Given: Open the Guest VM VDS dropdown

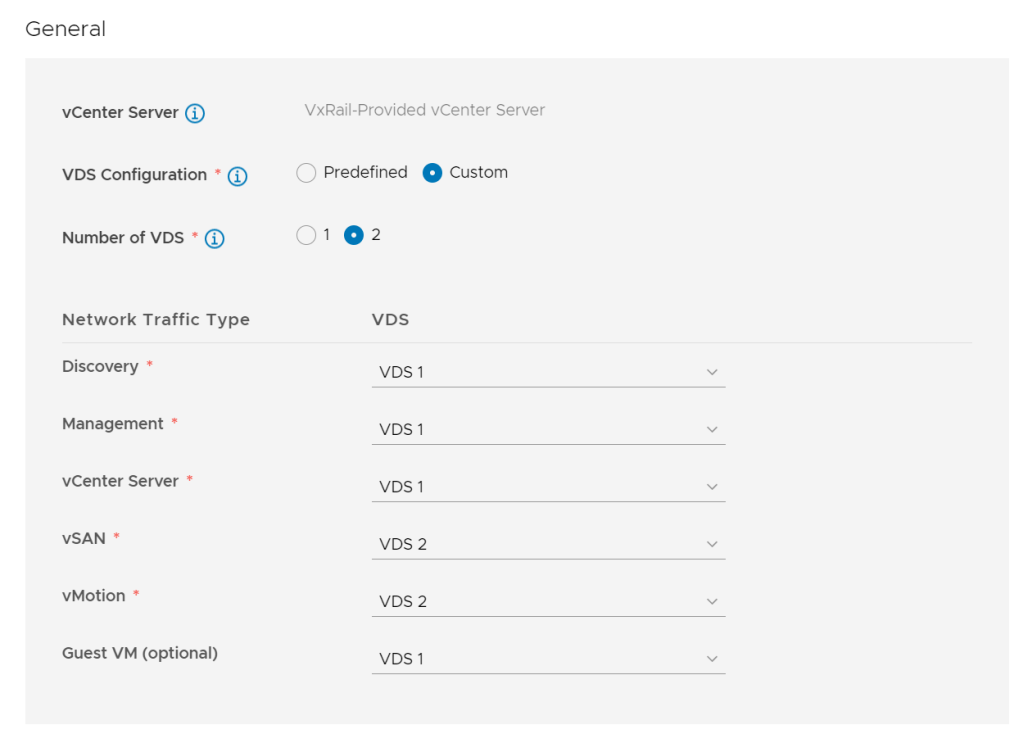Looking at the screenshot, I should (547, 659).
